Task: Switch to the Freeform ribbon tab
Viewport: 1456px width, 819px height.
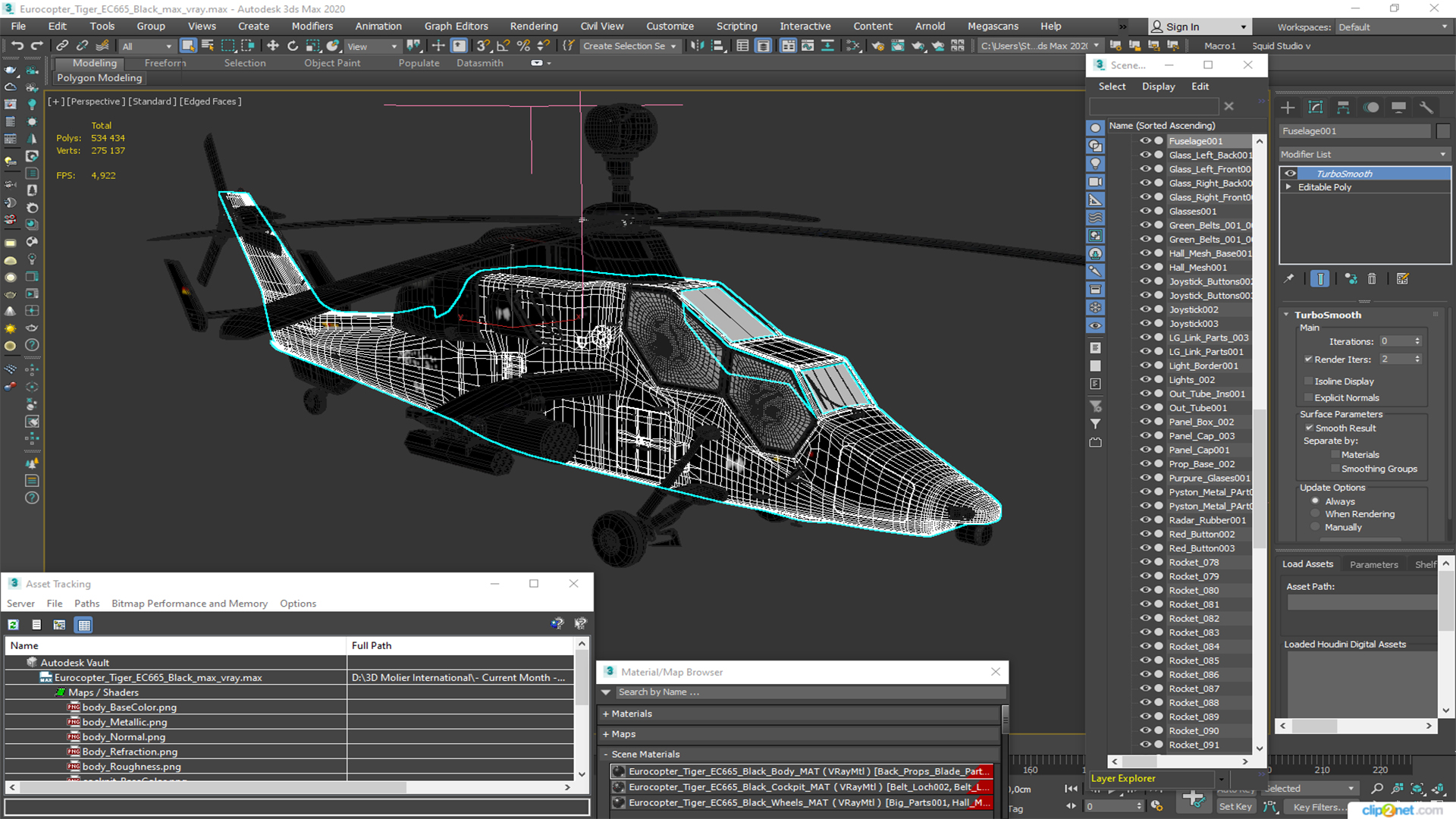Action: click(x=165, y=63)
